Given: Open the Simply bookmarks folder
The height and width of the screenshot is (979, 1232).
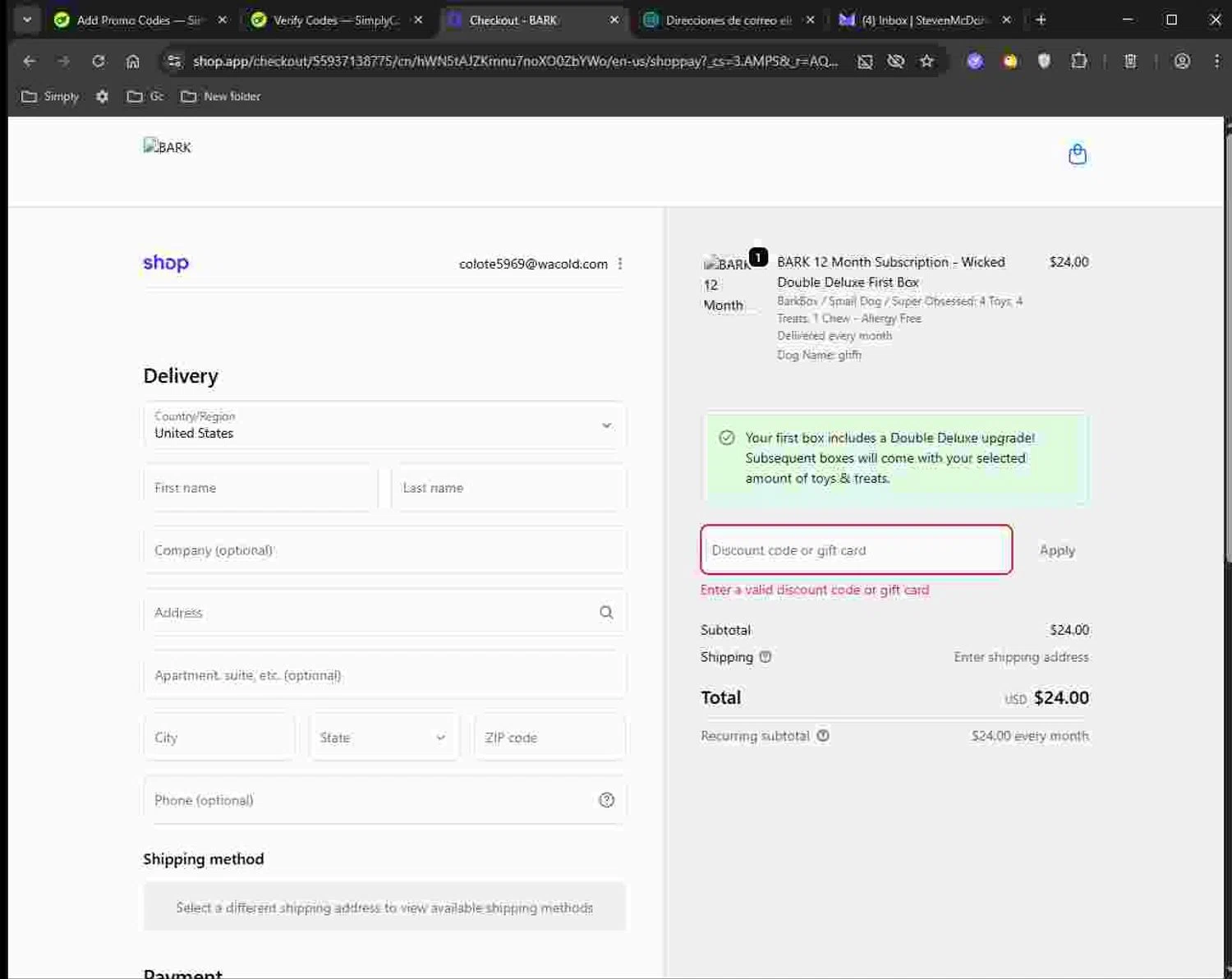Looking at the screenshot, I should [x=50, y=96].
